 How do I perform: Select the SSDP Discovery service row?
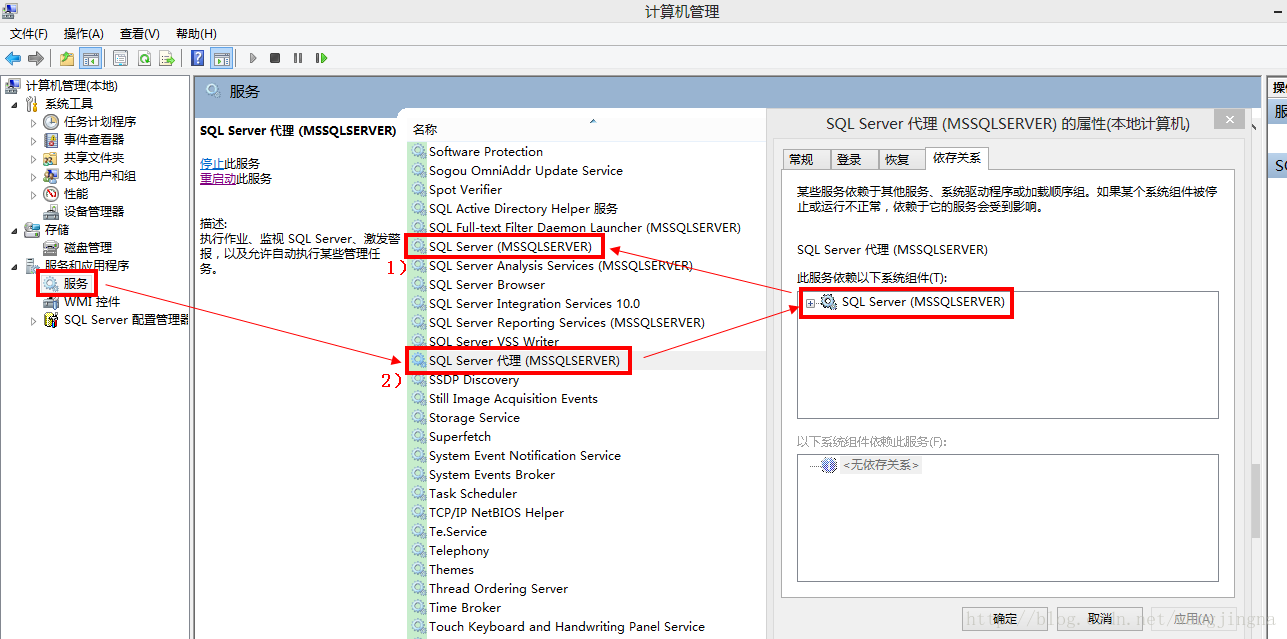pos(587,380)
